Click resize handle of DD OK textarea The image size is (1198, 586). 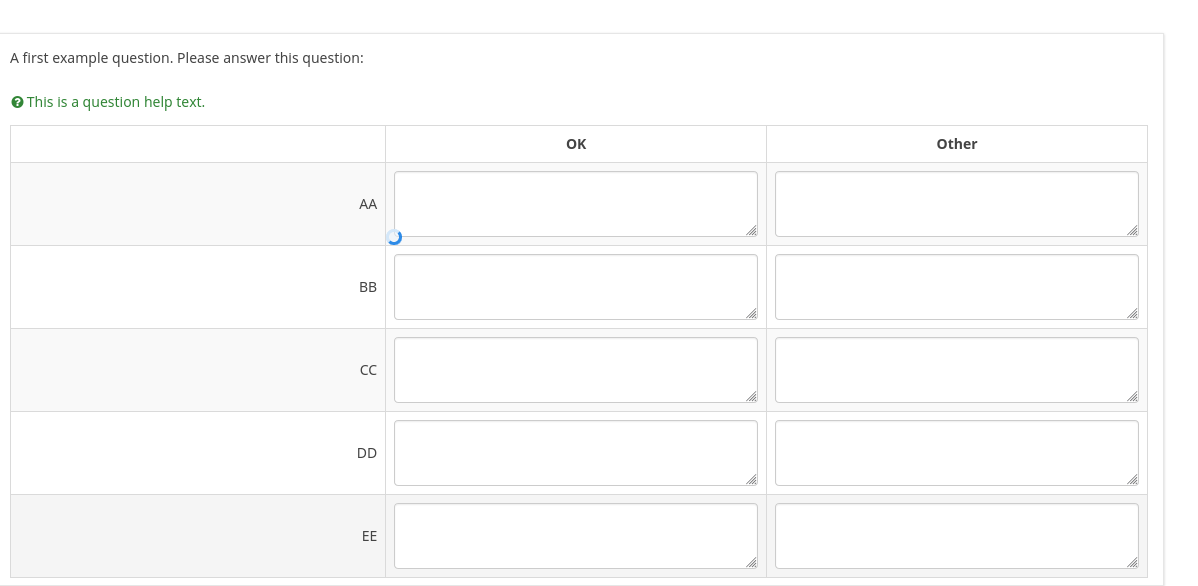751,480
